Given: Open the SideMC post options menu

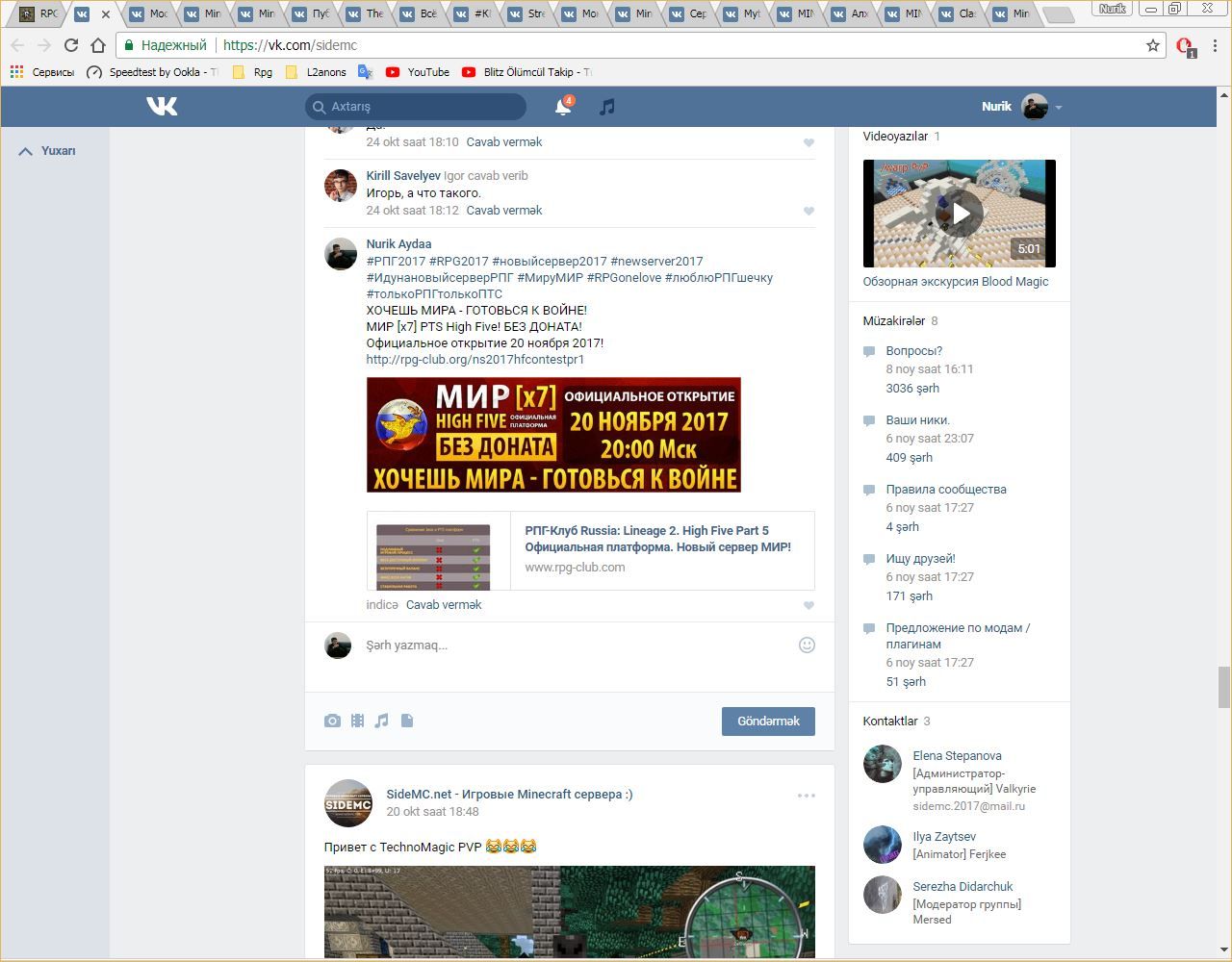Looking at the screenshot, I should (807, 796).
